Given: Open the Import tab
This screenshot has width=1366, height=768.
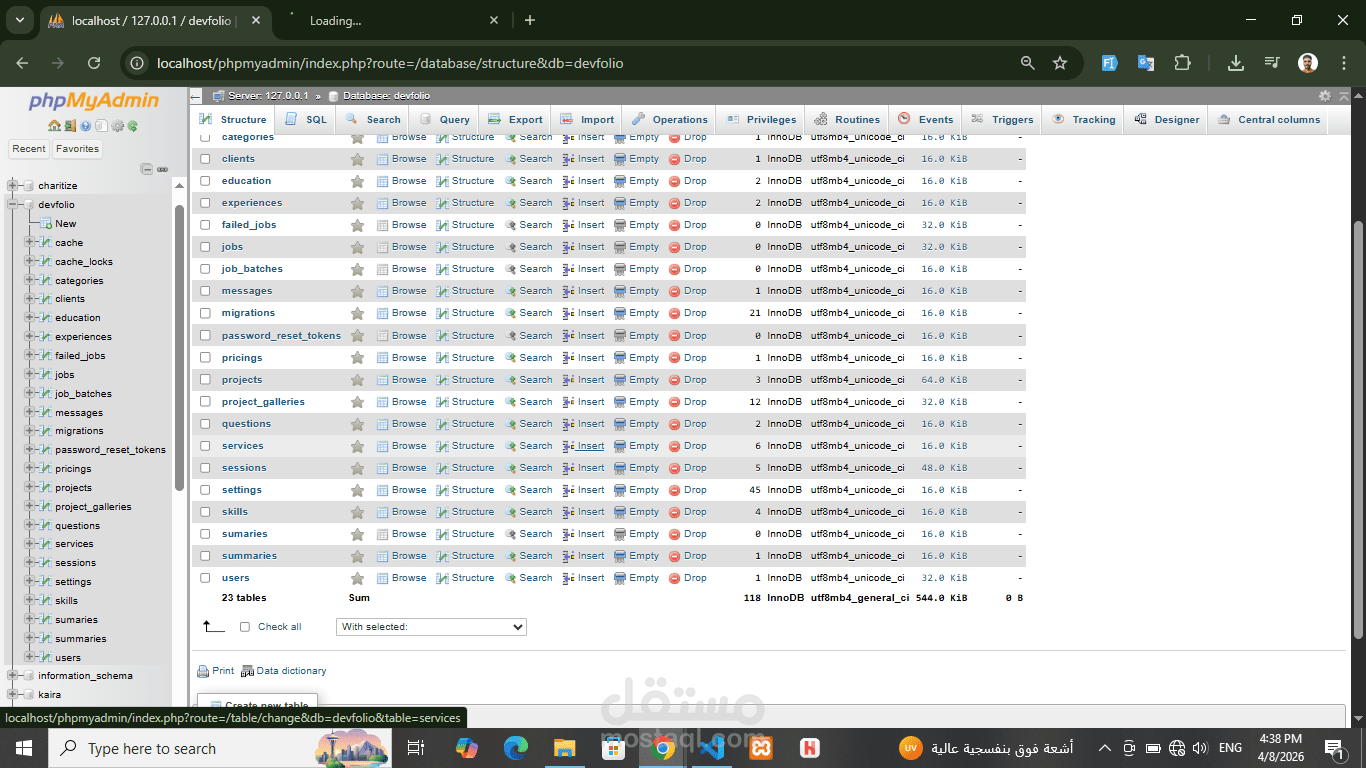Looking at the screenshot, I should click(587, 119).
